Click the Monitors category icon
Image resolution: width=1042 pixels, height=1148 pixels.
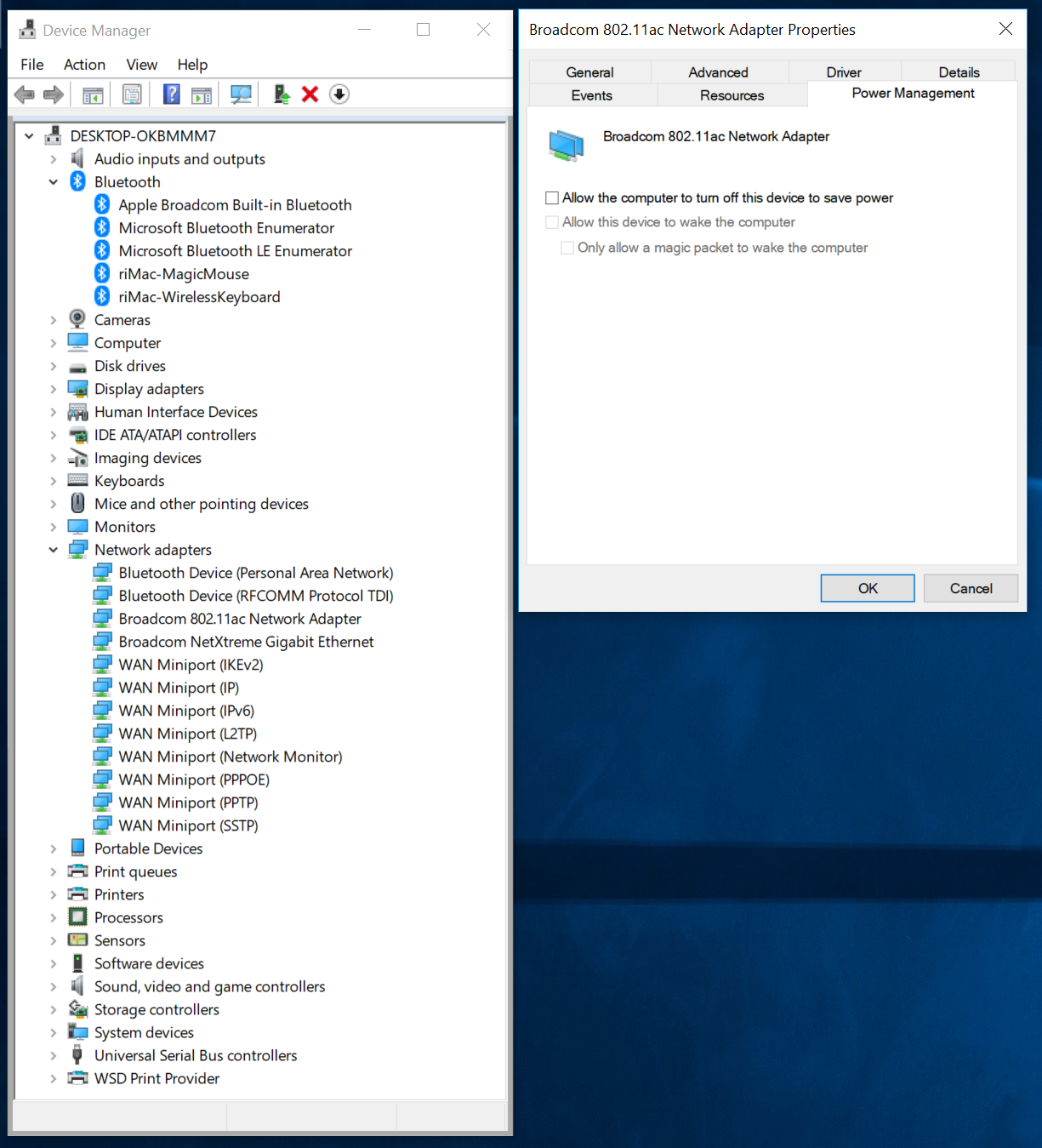[77, 527]
